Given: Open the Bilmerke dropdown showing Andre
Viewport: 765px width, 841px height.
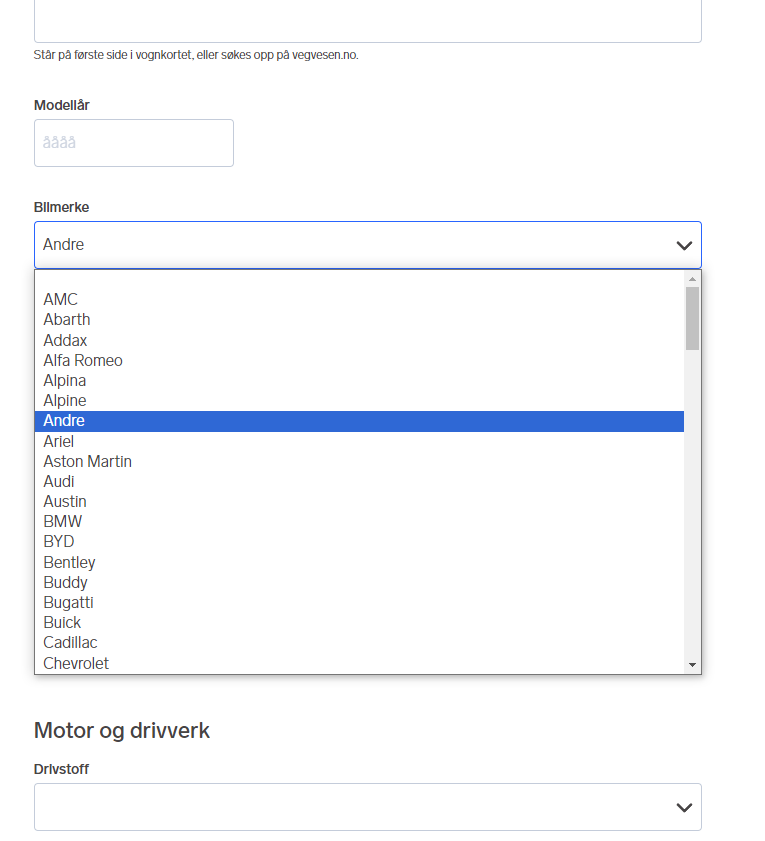Looking at the screenshot, I should (367, 245).
